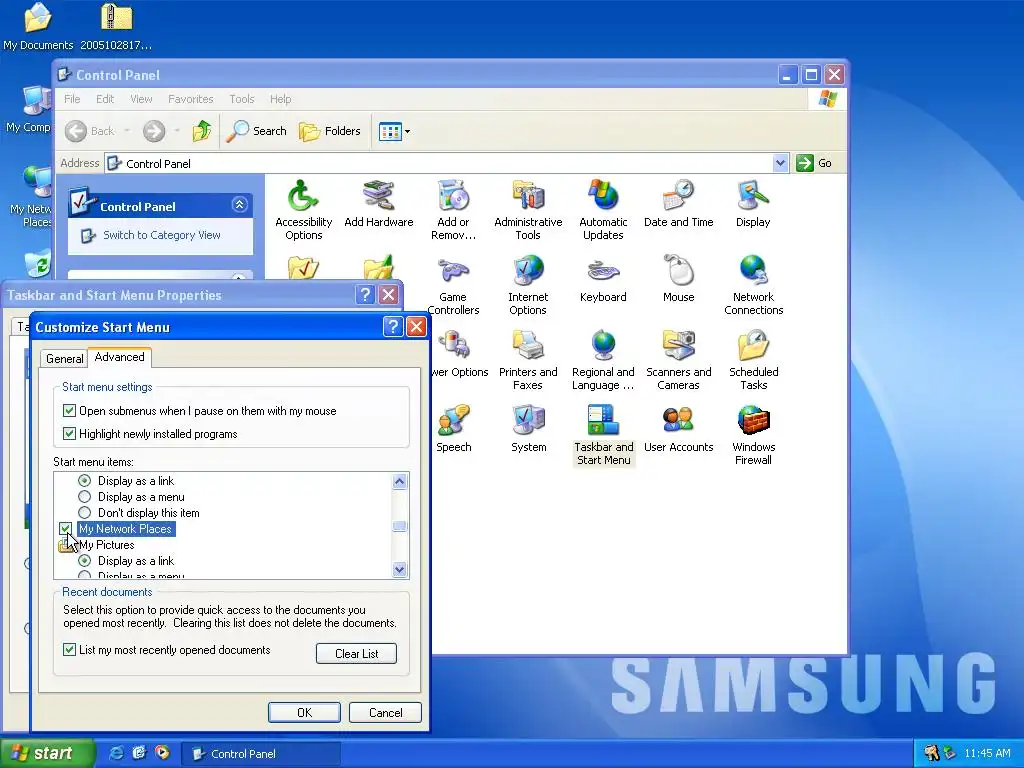Open the Mouse icon
Image resolution: width=1024 pixels, height=768 pixels.
point(678,279)
